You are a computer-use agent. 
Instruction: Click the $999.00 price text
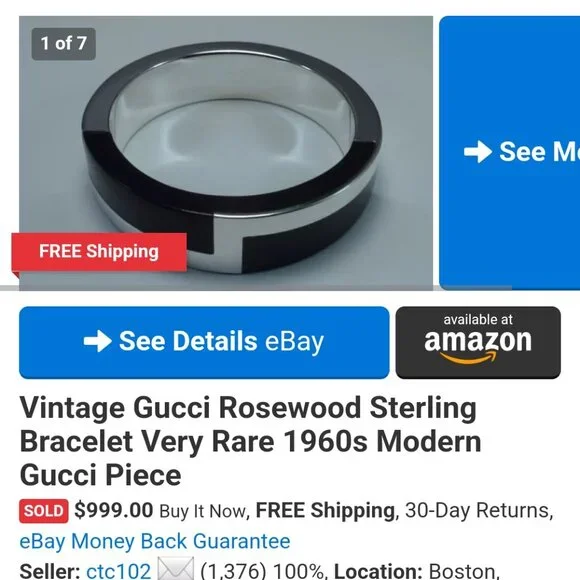coord(114,510)
